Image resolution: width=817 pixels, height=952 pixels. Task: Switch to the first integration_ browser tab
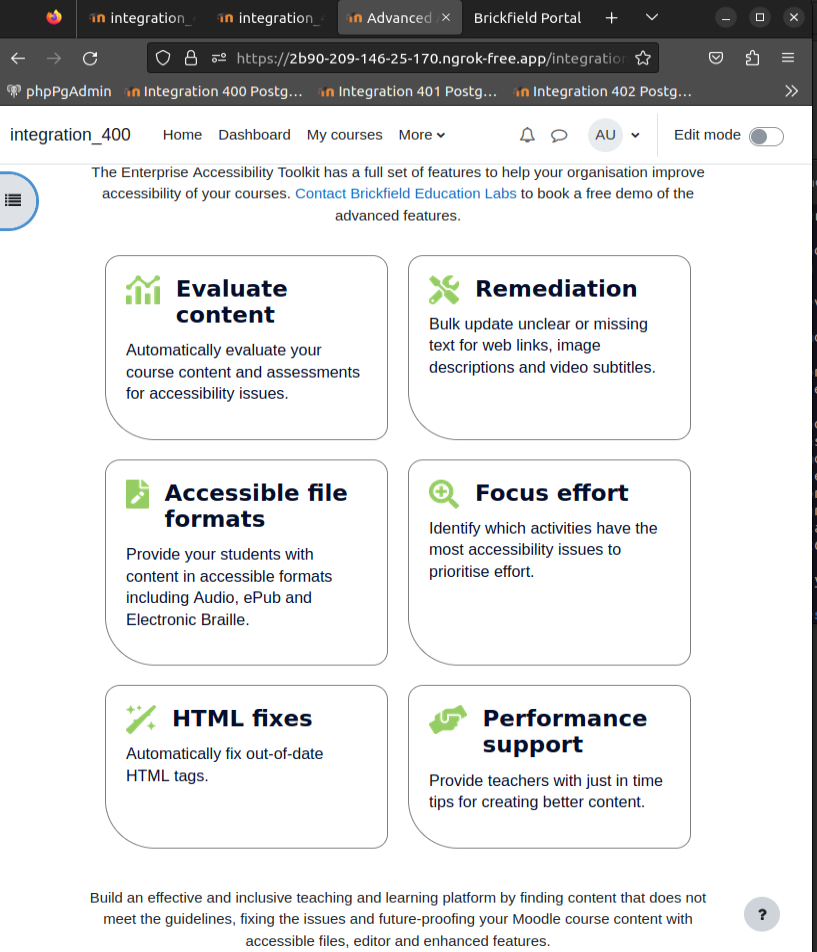[141, 18]
